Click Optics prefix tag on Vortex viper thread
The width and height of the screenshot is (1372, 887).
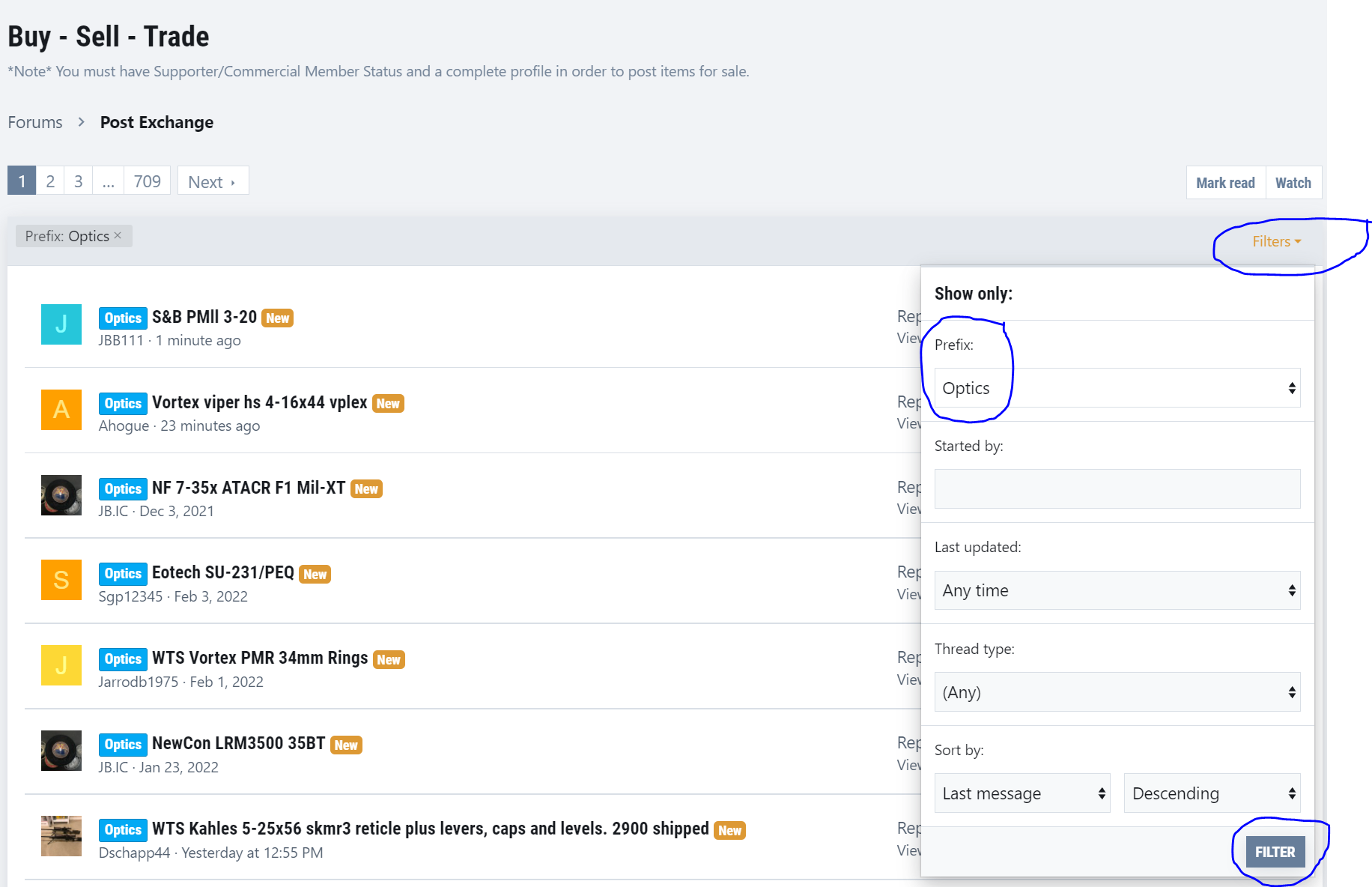point(123,403)
